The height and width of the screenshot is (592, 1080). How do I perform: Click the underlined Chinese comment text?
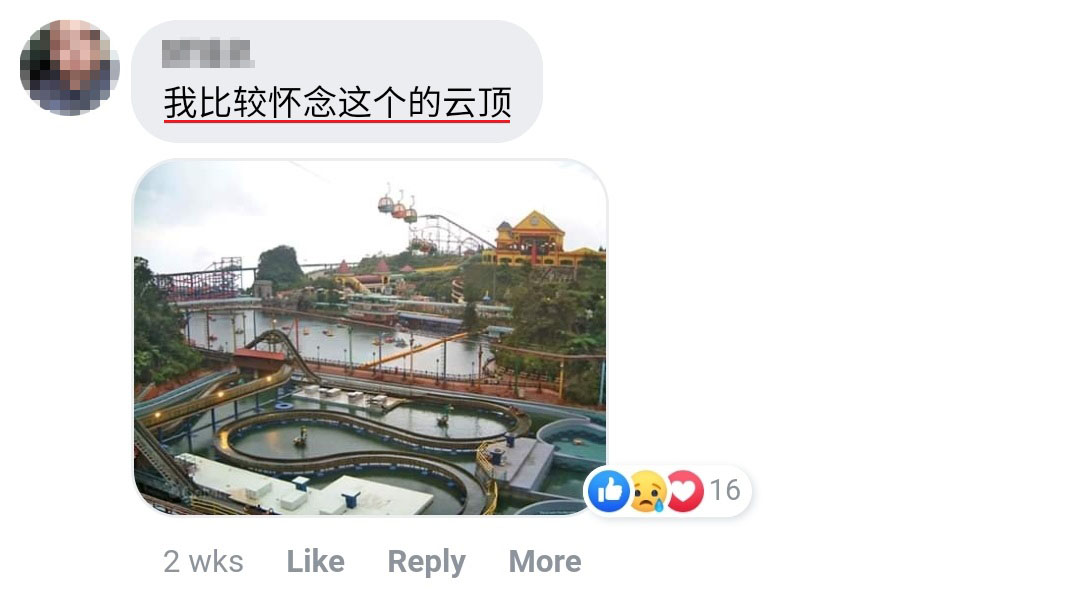(338, 103)
